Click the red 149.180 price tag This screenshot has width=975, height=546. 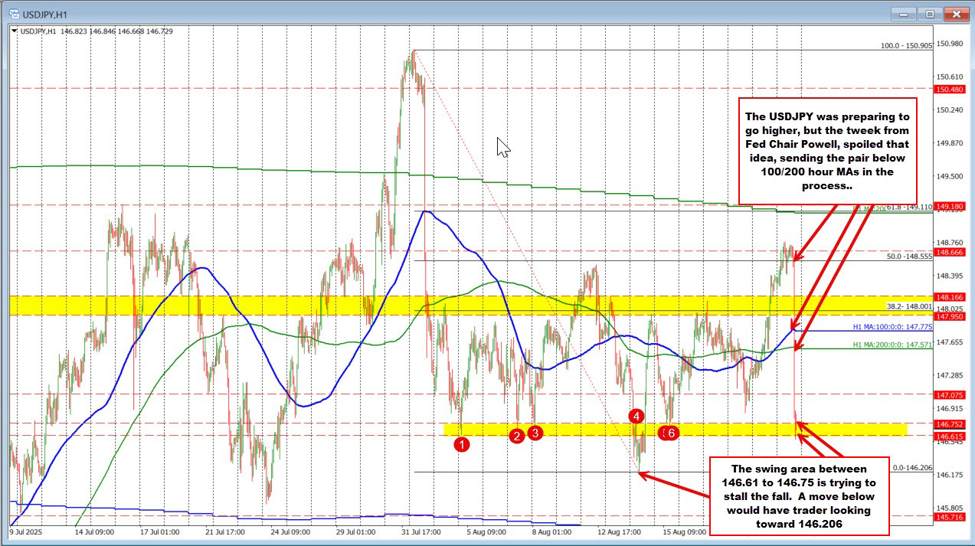[x=950, y=206]
